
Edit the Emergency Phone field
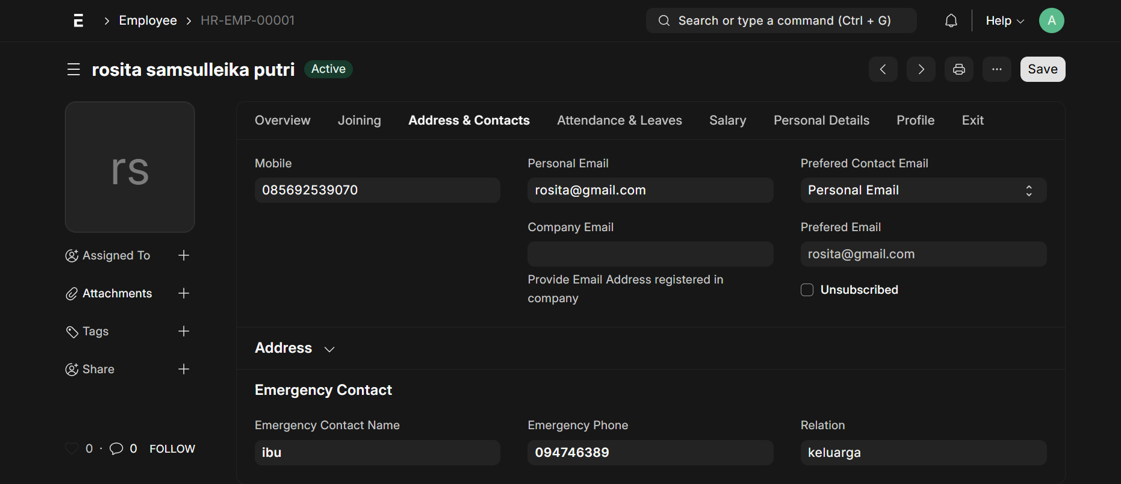pos(651,453)
